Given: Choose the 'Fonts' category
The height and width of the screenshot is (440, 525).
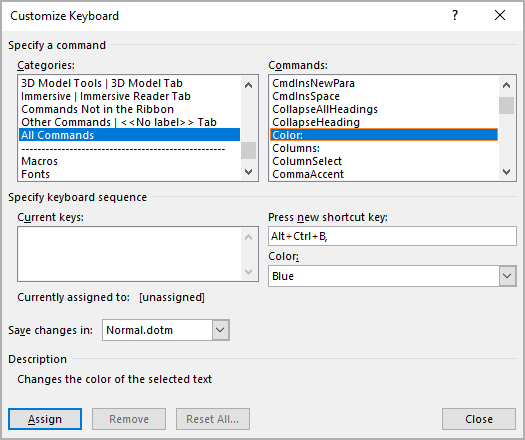Looking at the screenshot, I should tap(129, 174).
